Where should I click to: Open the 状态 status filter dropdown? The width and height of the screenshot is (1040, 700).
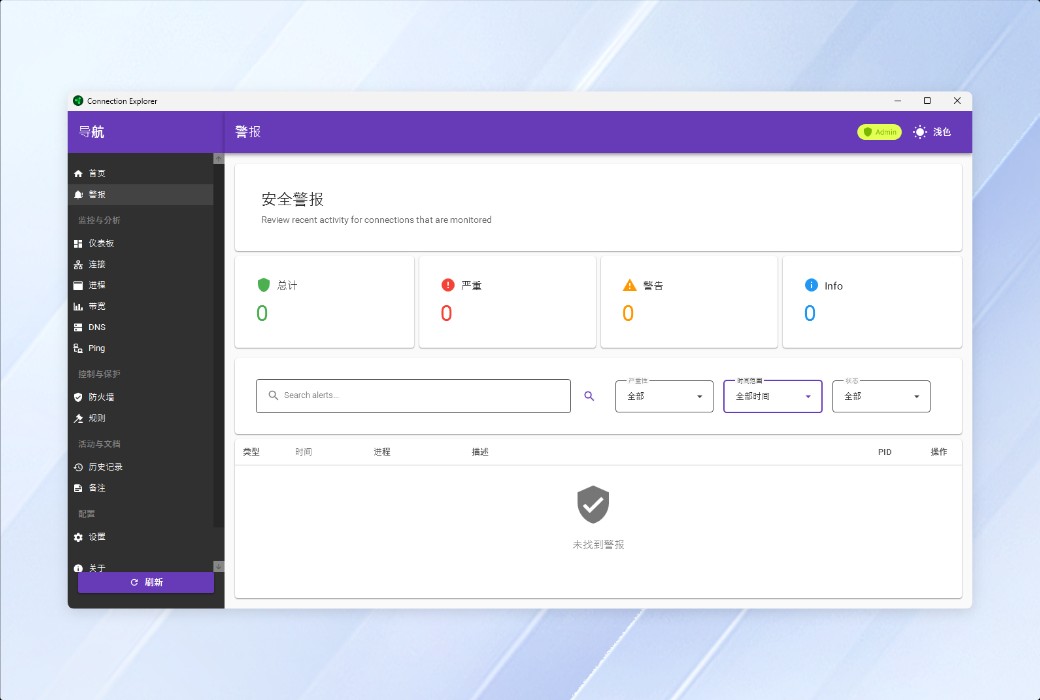click(x=881, y=396)
